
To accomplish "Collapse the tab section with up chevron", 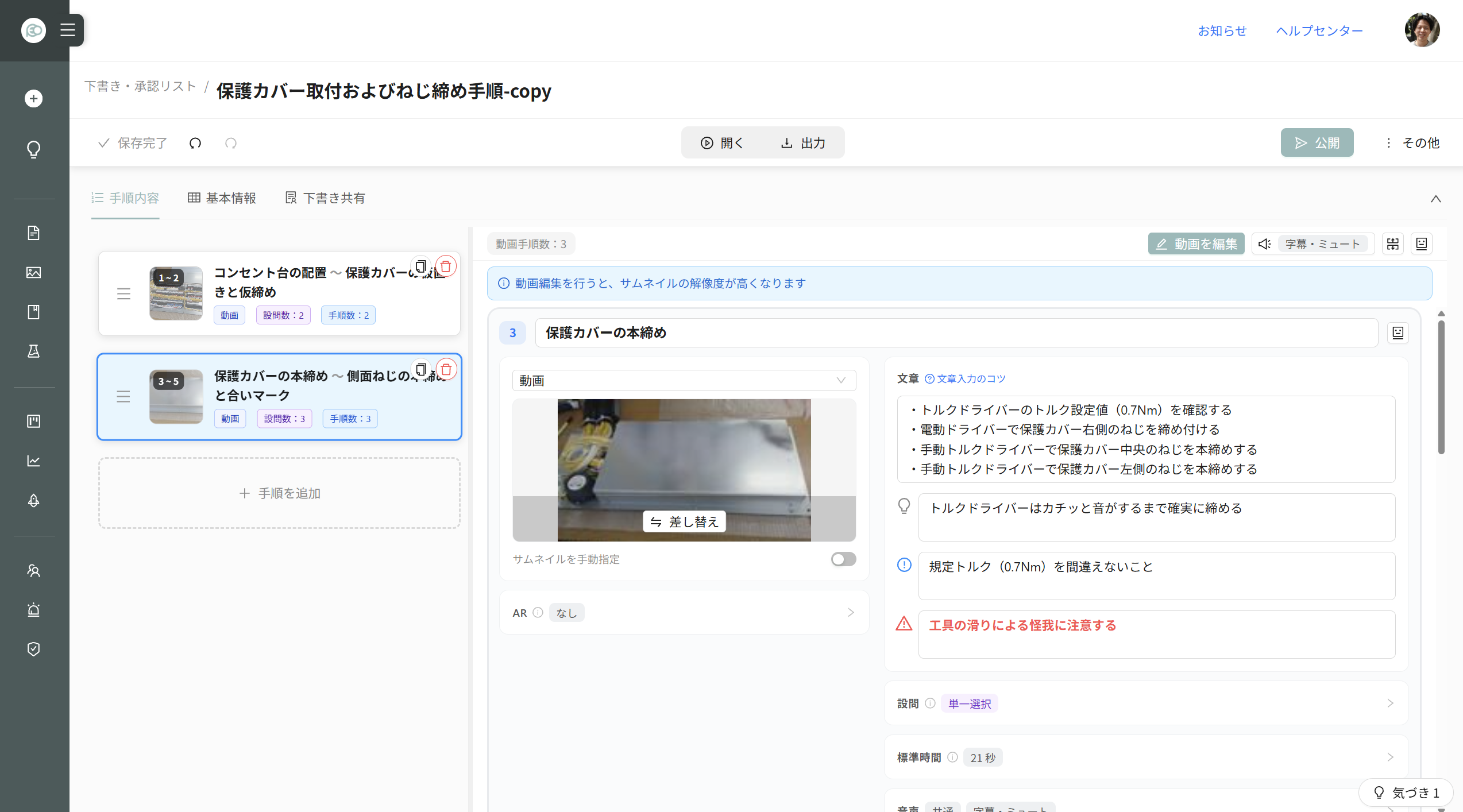I will (x=1436, y=199).
